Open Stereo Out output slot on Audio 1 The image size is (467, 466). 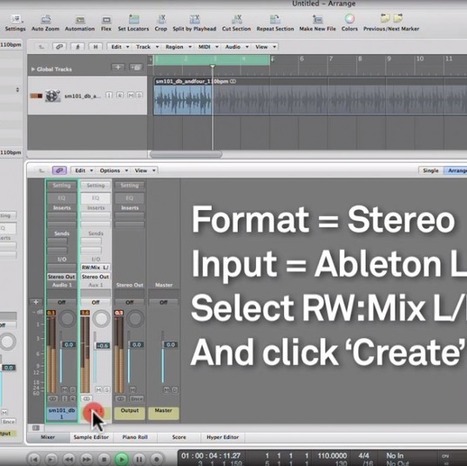tap(62, 277)
